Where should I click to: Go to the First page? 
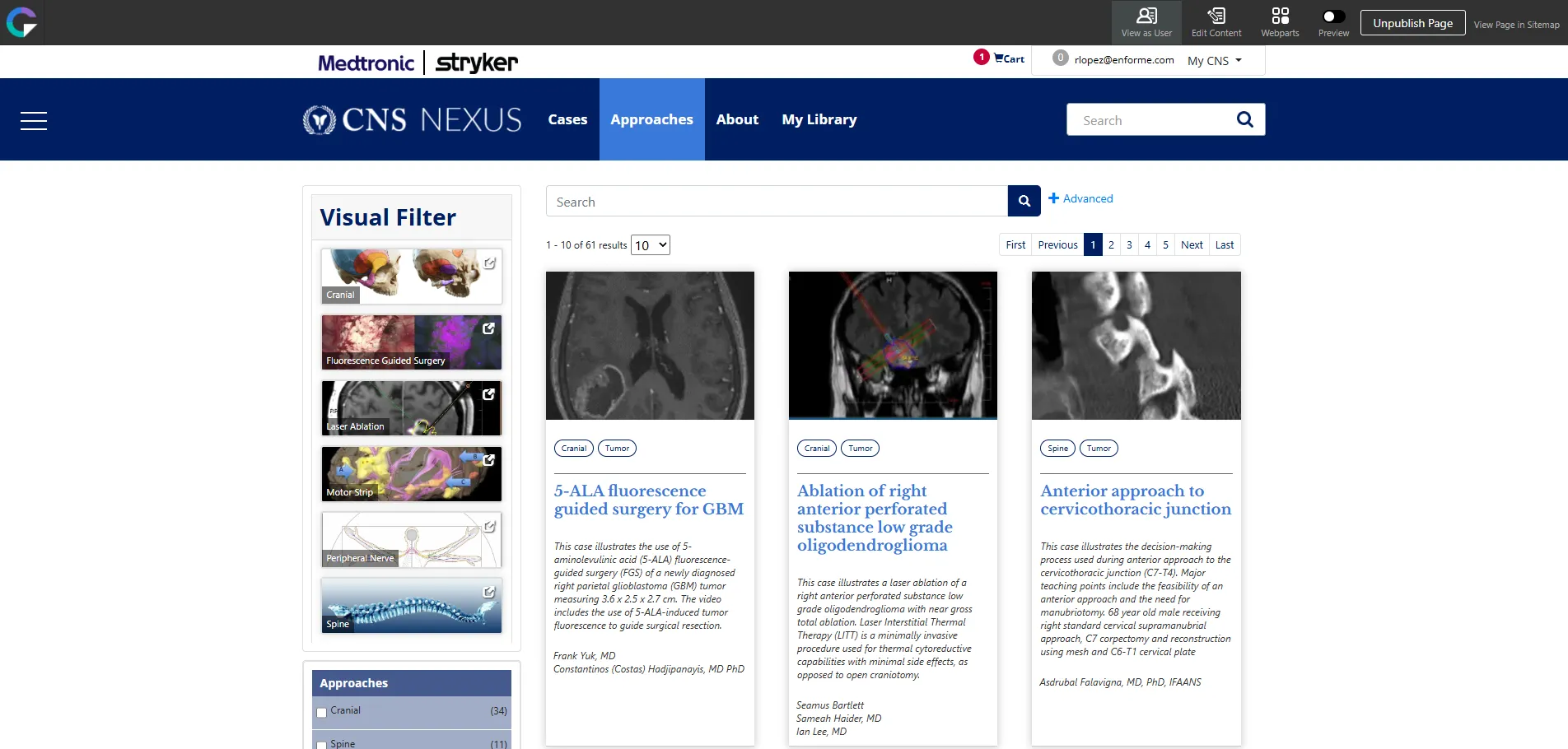[1015, 244]
